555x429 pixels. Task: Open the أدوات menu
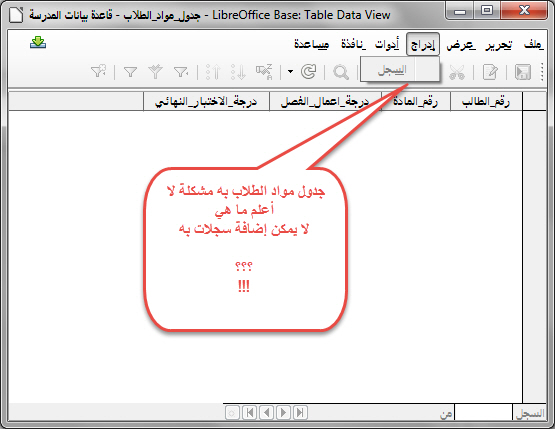[x=387, y=44]
